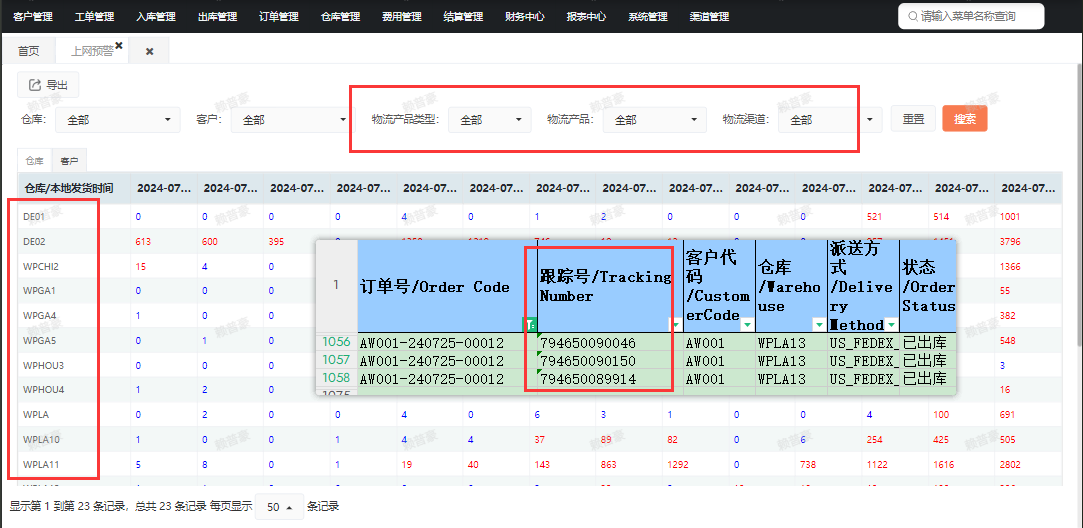Select the WPLA warehouse row label
The image size is (1083, 528).
(x=36, y=415)
